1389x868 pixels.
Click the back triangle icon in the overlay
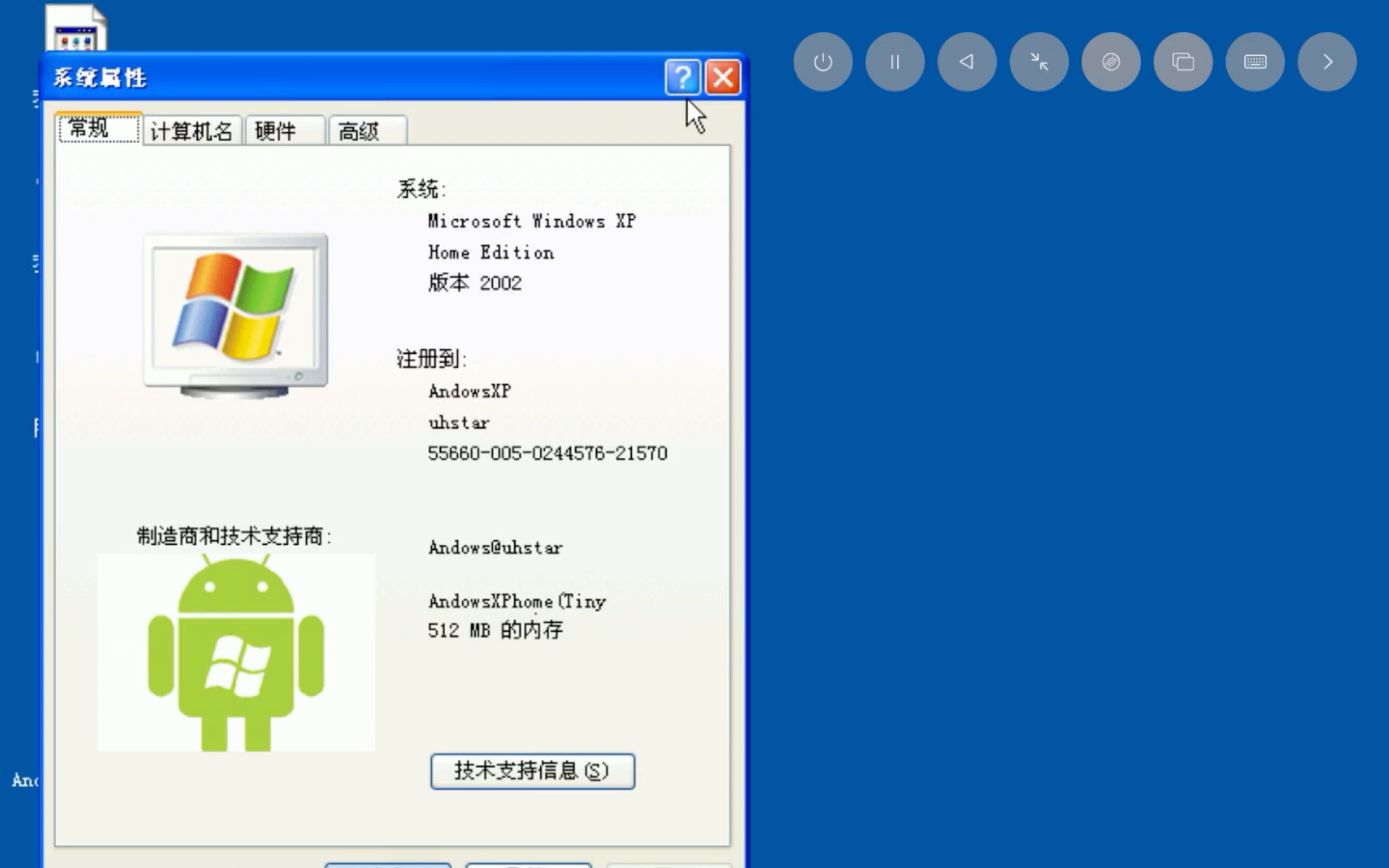pos(966,61)
